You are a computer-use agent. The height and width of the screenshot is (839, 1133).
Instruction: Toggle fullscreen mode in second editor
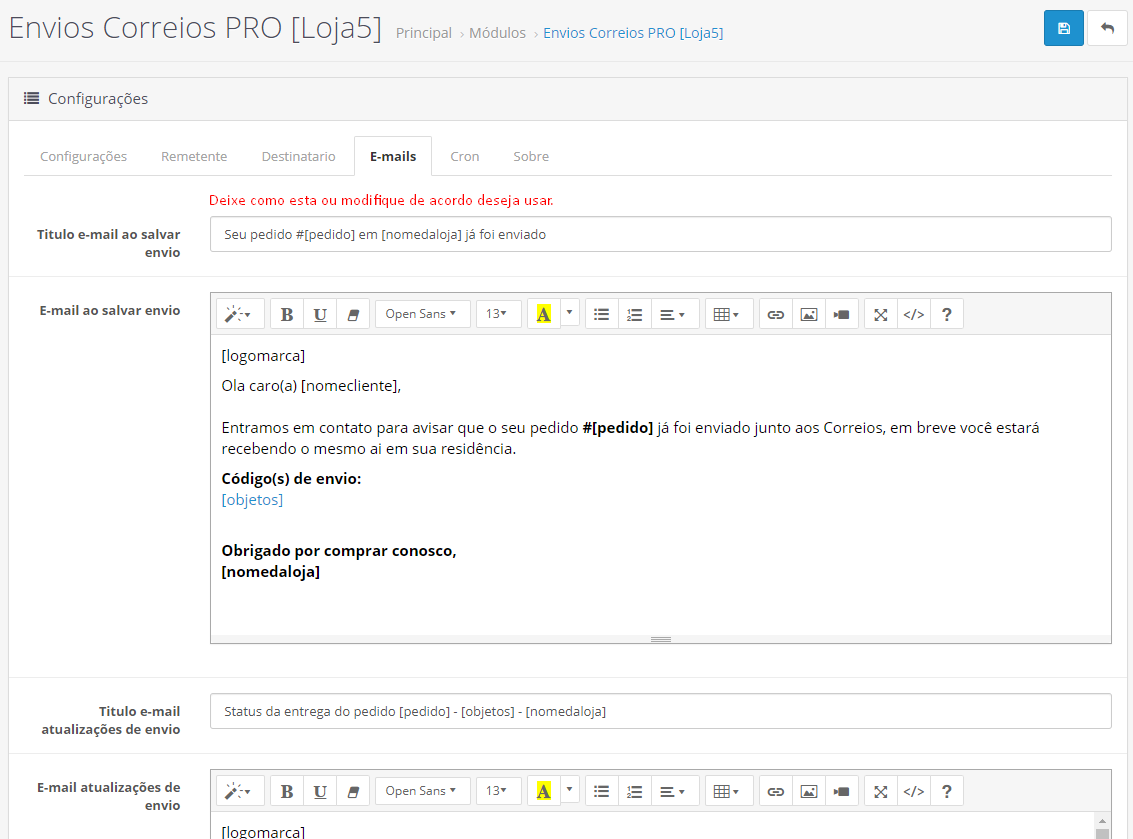point(880,791)
